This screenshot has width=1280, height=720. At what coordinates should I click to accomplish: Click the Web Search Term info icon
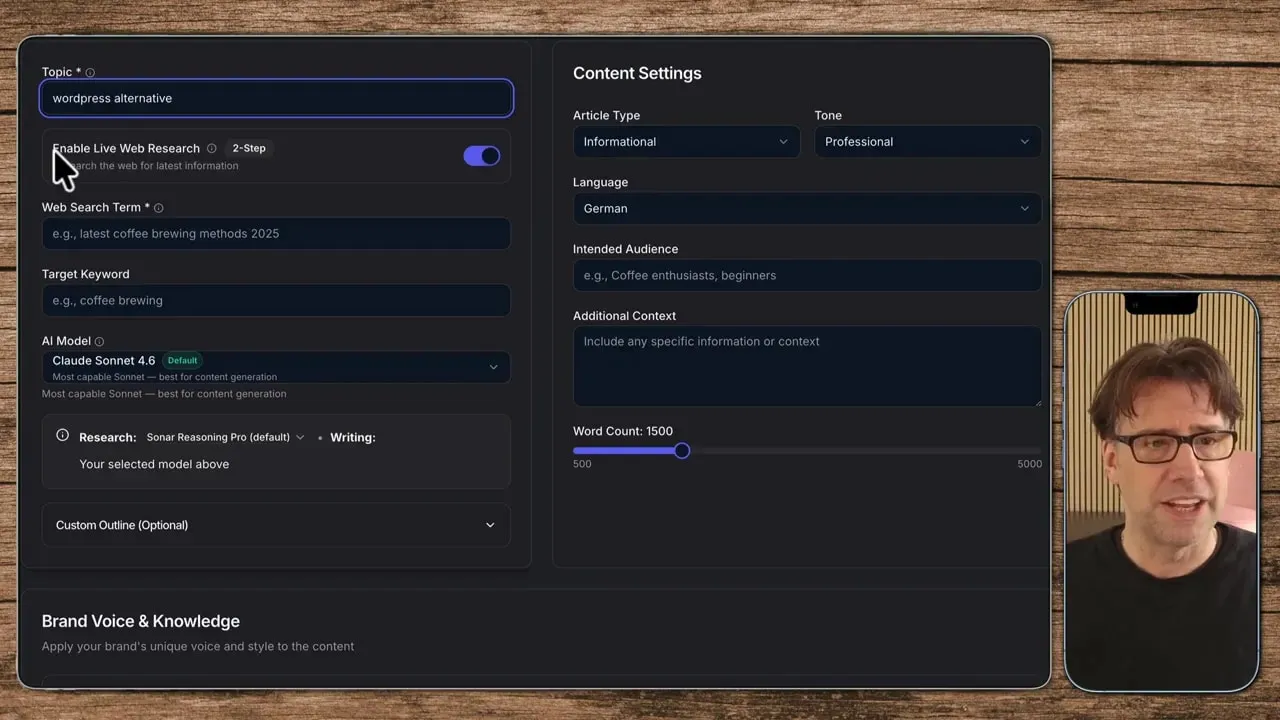coord(158,208)
